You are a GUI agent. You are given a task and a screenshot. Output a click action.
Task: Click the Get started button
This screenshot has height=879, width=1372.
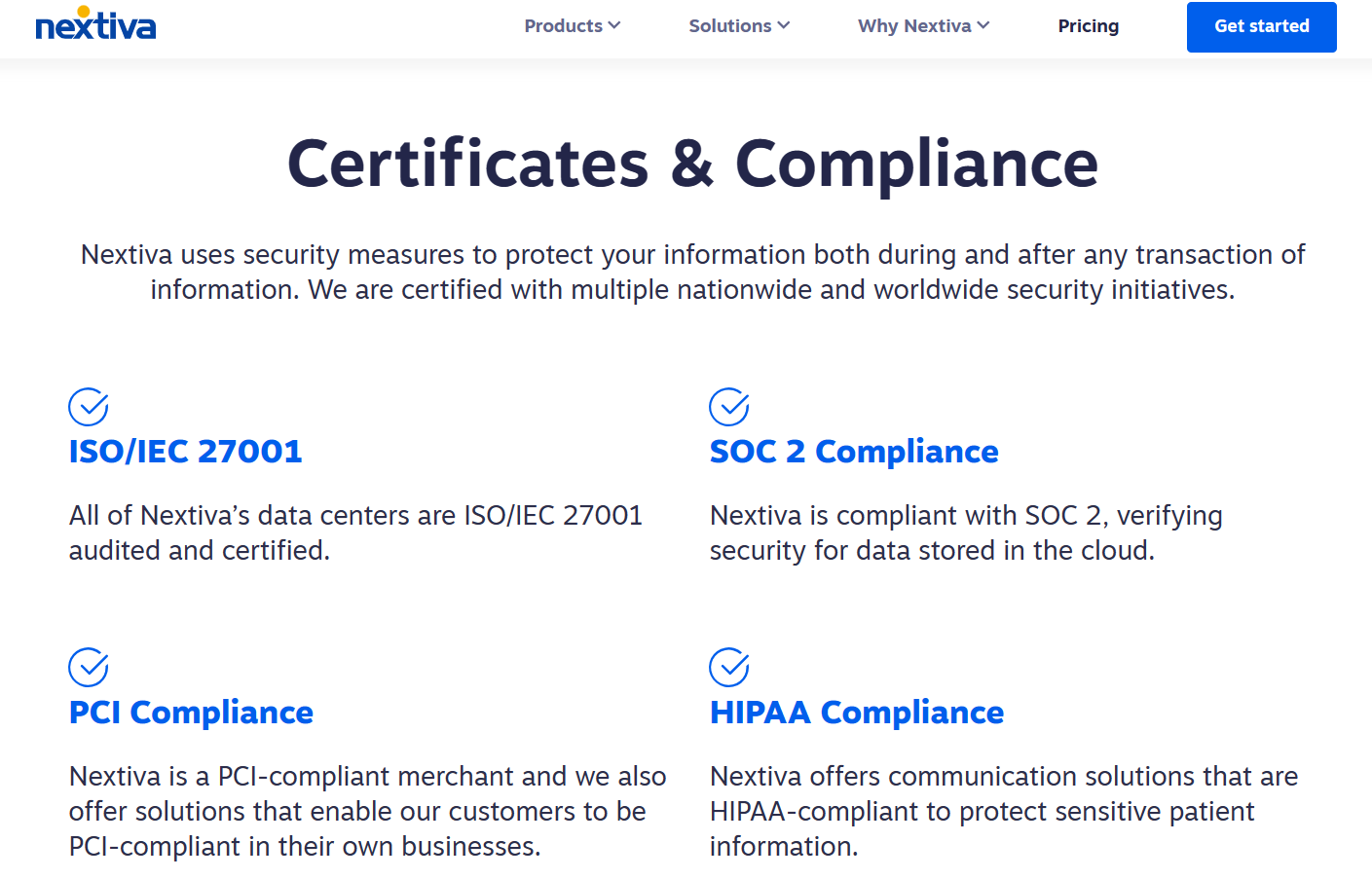pos(1261,26)
